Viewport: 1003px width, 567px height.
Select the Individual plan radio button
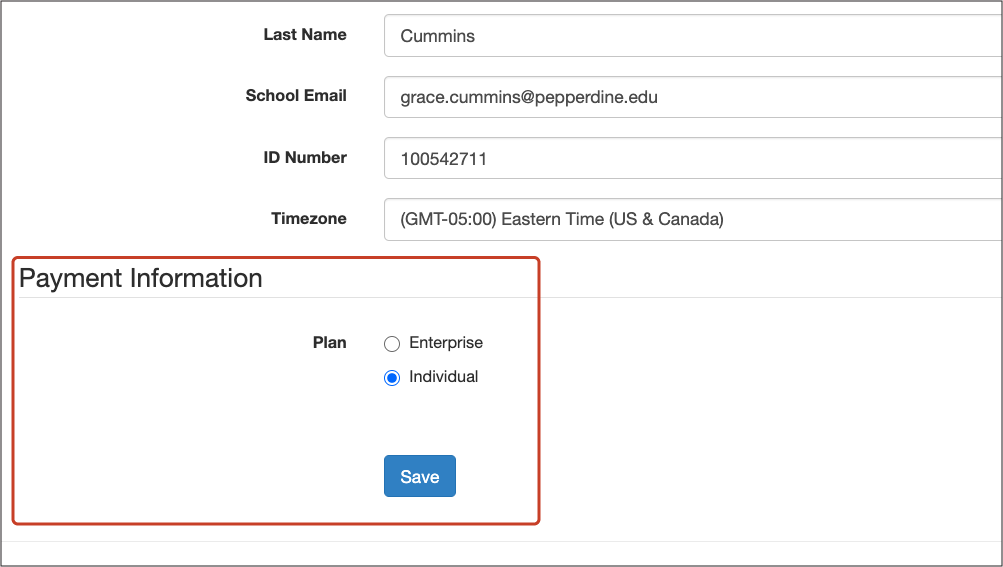pos(392,378)
